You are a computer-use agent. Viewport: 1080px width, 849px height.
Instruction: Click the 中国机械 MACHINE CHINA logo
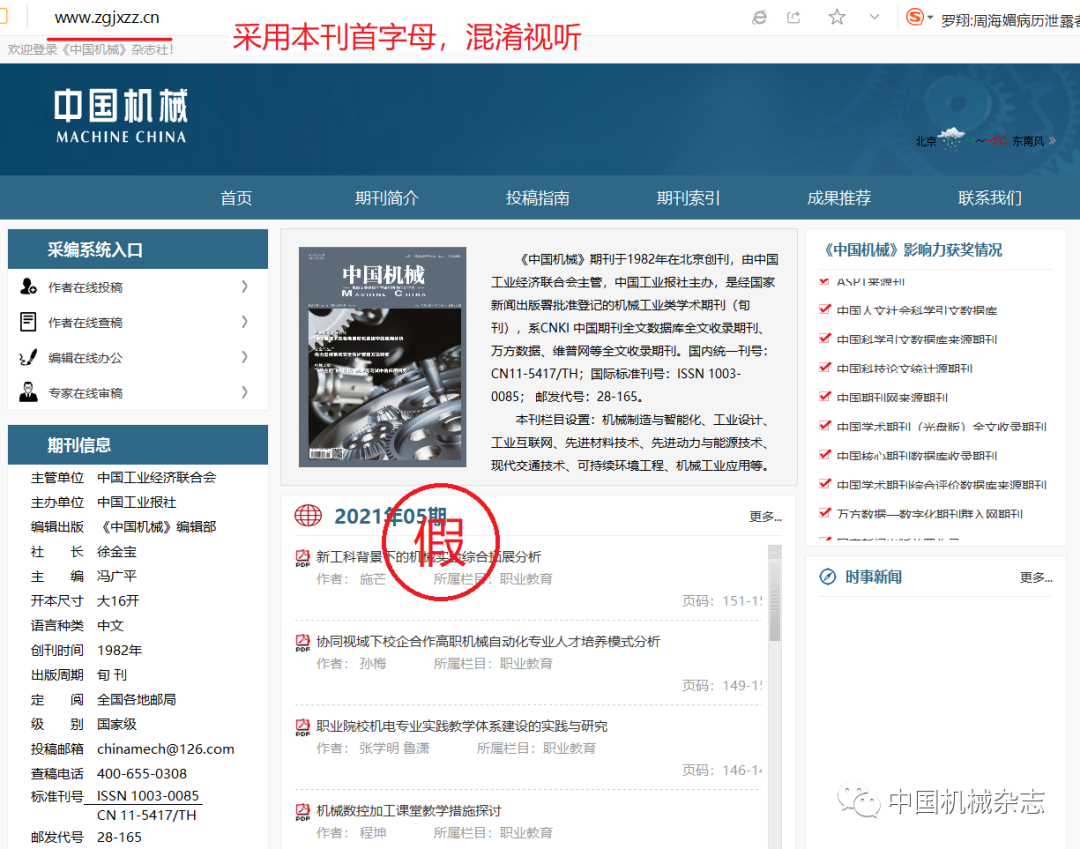pos(121,116)
